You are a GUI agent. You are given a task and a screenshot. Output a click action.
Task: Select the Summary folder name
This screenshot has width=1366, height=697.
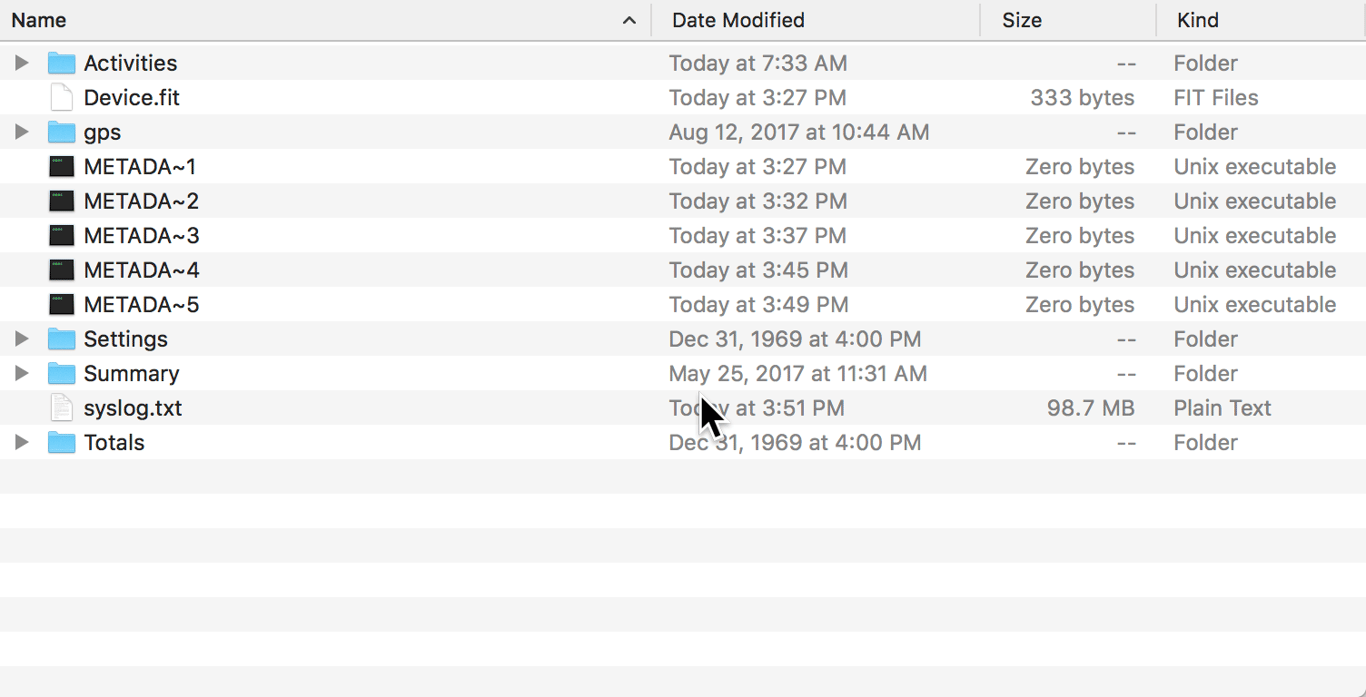pyautogui.click(x=132, y=374)
